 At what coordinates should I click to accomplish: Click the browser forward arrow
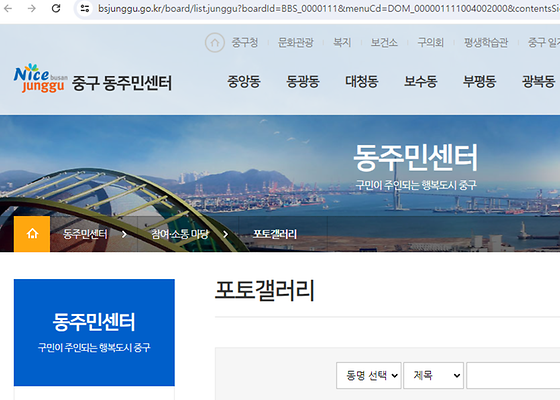pos(32,8)
